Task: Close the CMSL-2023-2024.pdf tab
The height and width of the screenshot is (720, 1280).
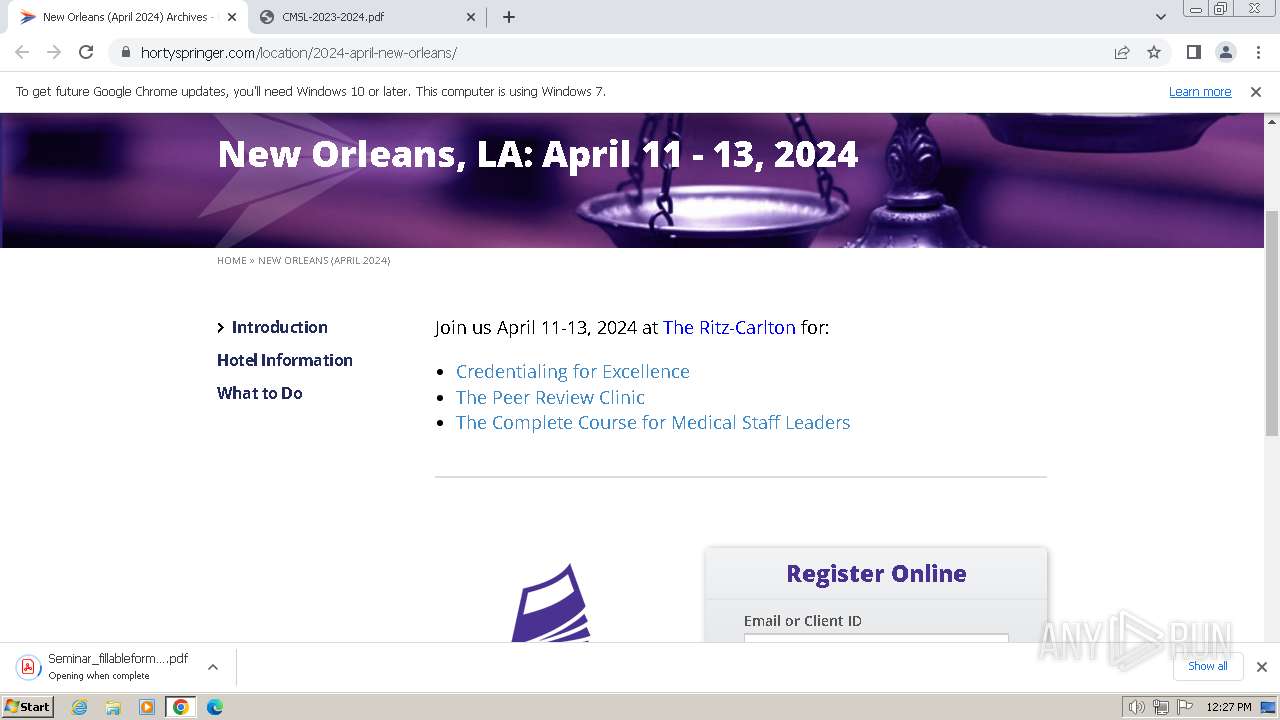Action: (x=471, y=17)
